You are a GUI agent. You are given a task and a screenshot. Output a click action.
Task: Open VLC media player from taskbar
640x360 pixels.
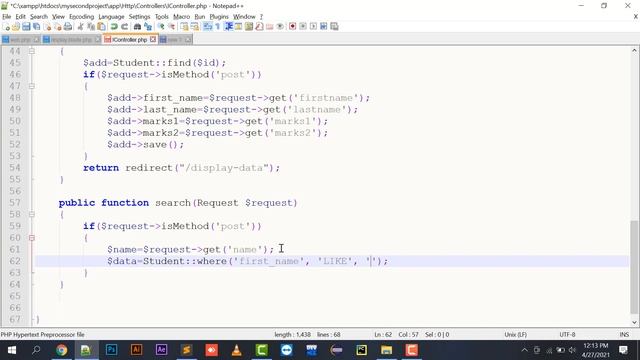click(236, 350)
